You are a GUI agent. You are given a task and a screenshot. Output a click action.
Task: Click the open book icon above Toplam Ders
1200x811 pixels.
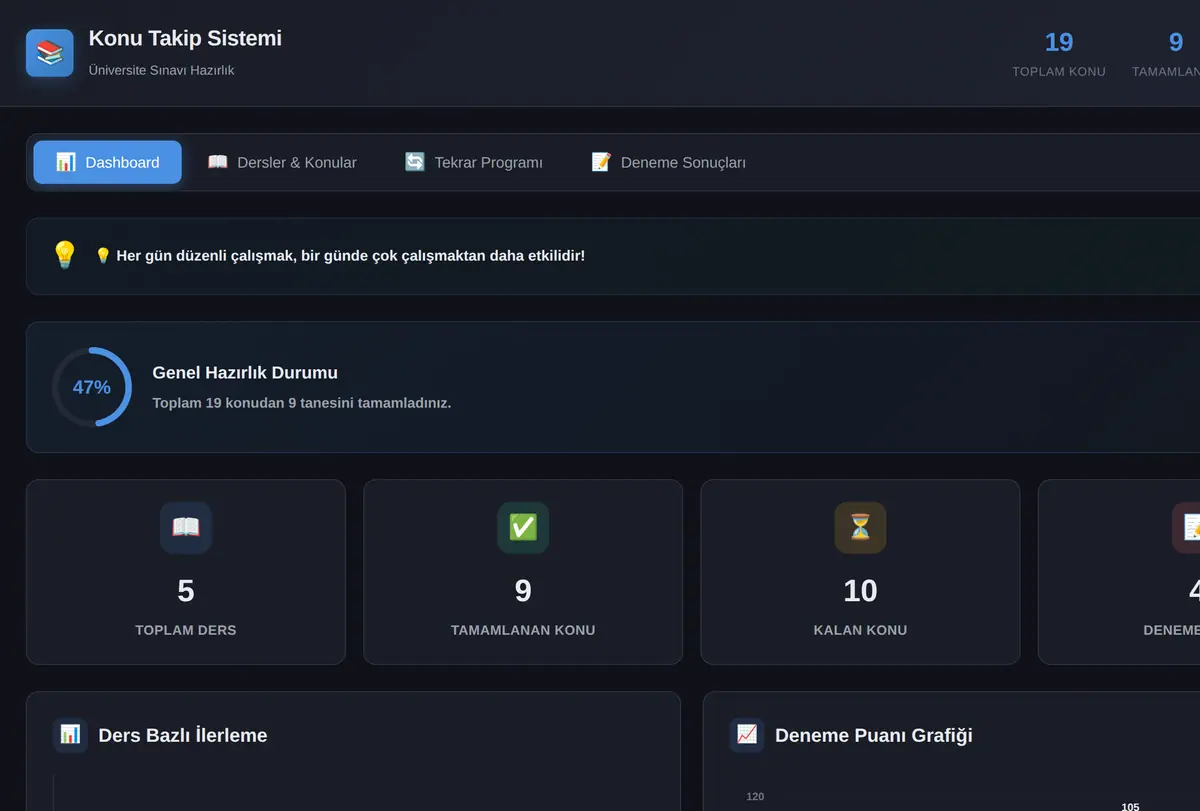click(186, 527)
